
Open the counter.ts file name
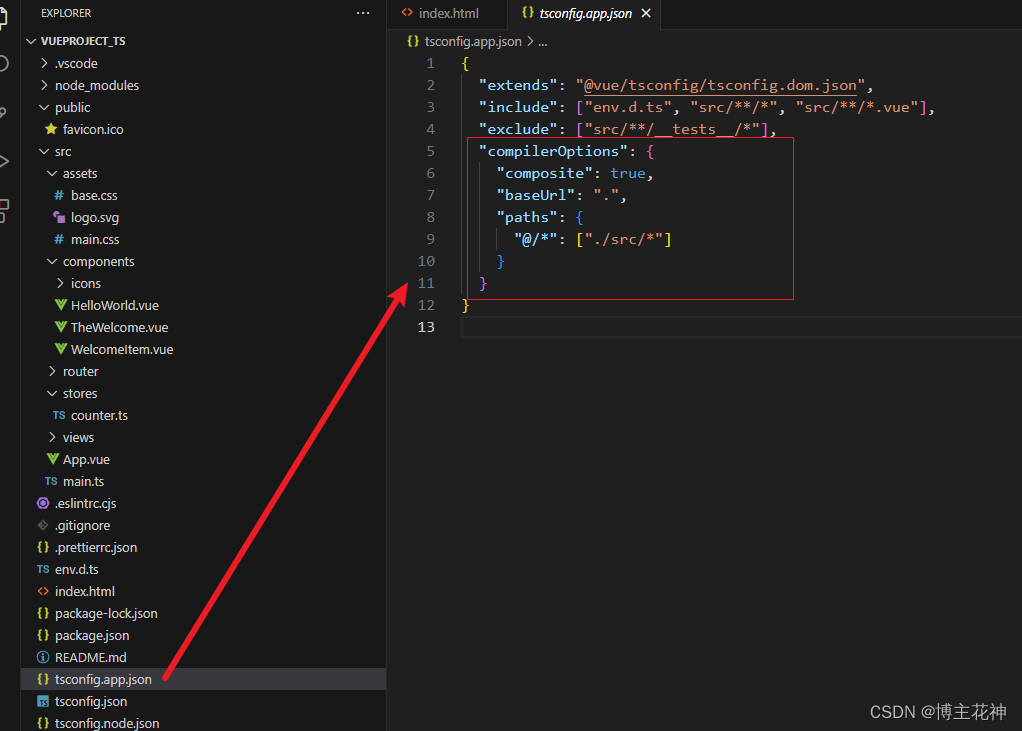[99, 416]
